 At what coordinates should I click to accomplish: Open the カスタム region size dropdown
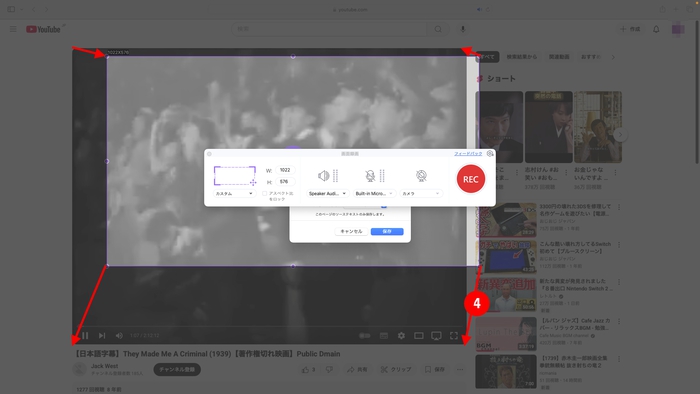[x=234, y=194]
